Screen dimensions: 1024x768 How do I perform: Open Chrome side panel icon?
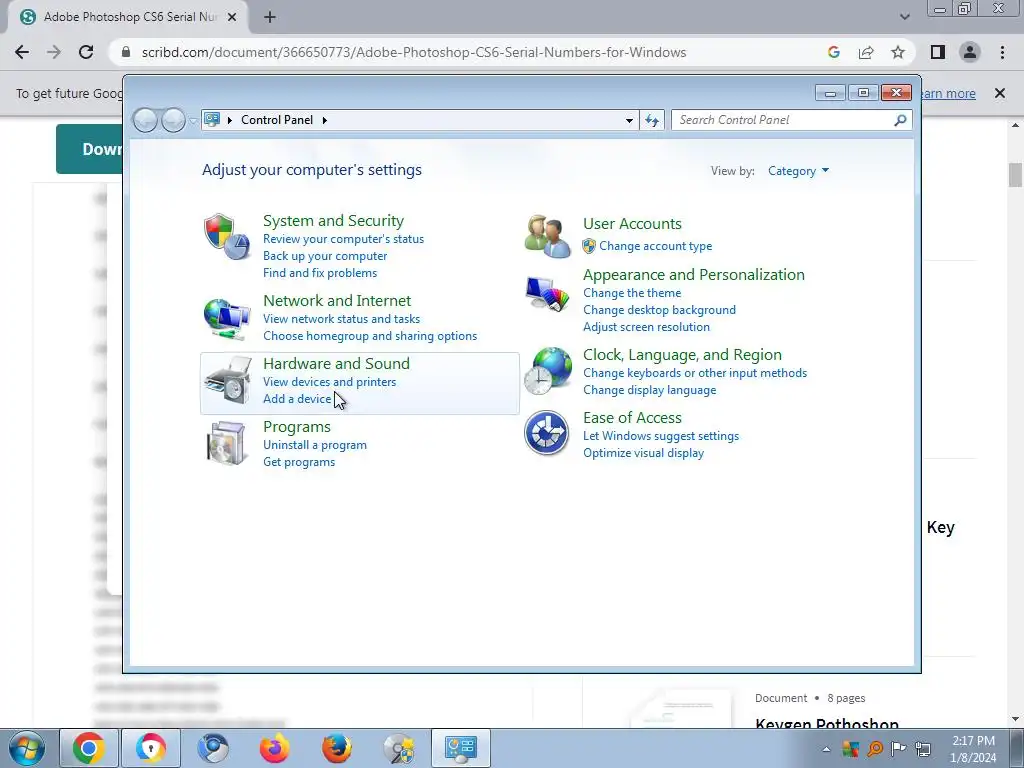coord(938,52)
